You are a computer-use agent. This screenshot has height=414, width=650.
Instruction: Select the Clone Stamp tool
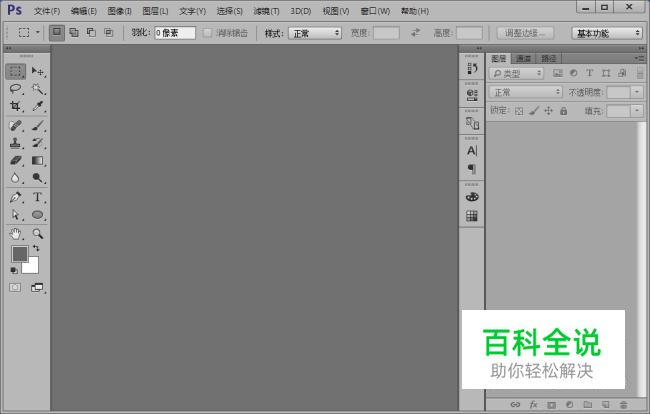click(15, 143)
